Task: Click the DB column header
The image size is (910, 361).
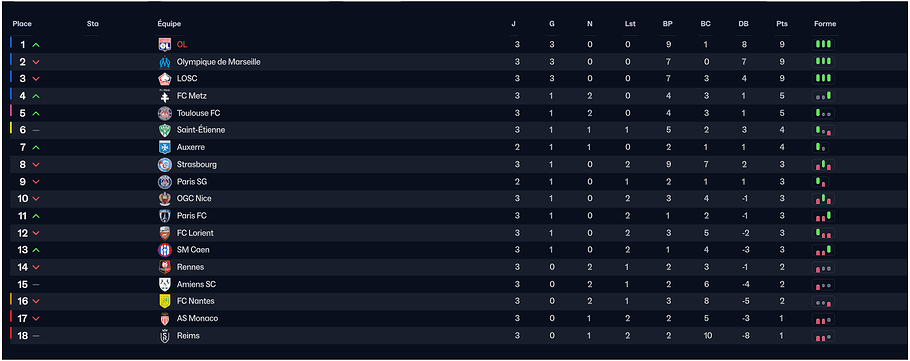Action: [743, 24]
